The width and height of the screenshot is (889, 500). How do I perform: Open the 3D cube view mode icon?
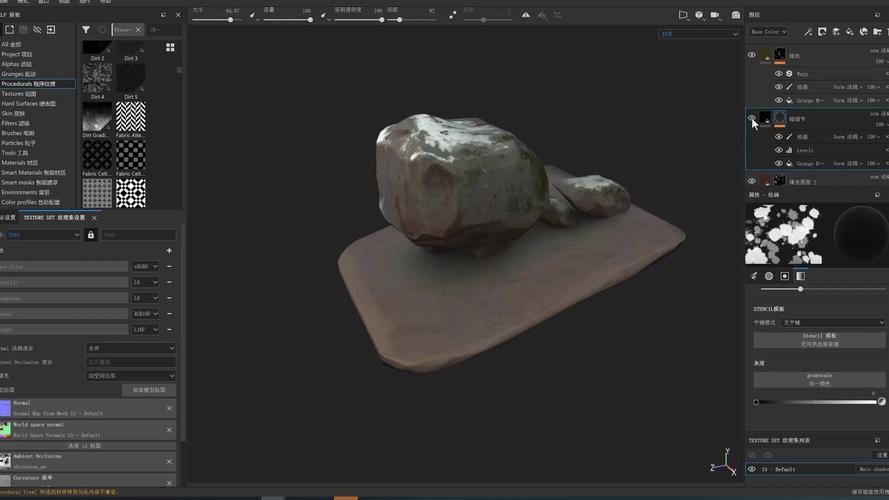(699, 15)
